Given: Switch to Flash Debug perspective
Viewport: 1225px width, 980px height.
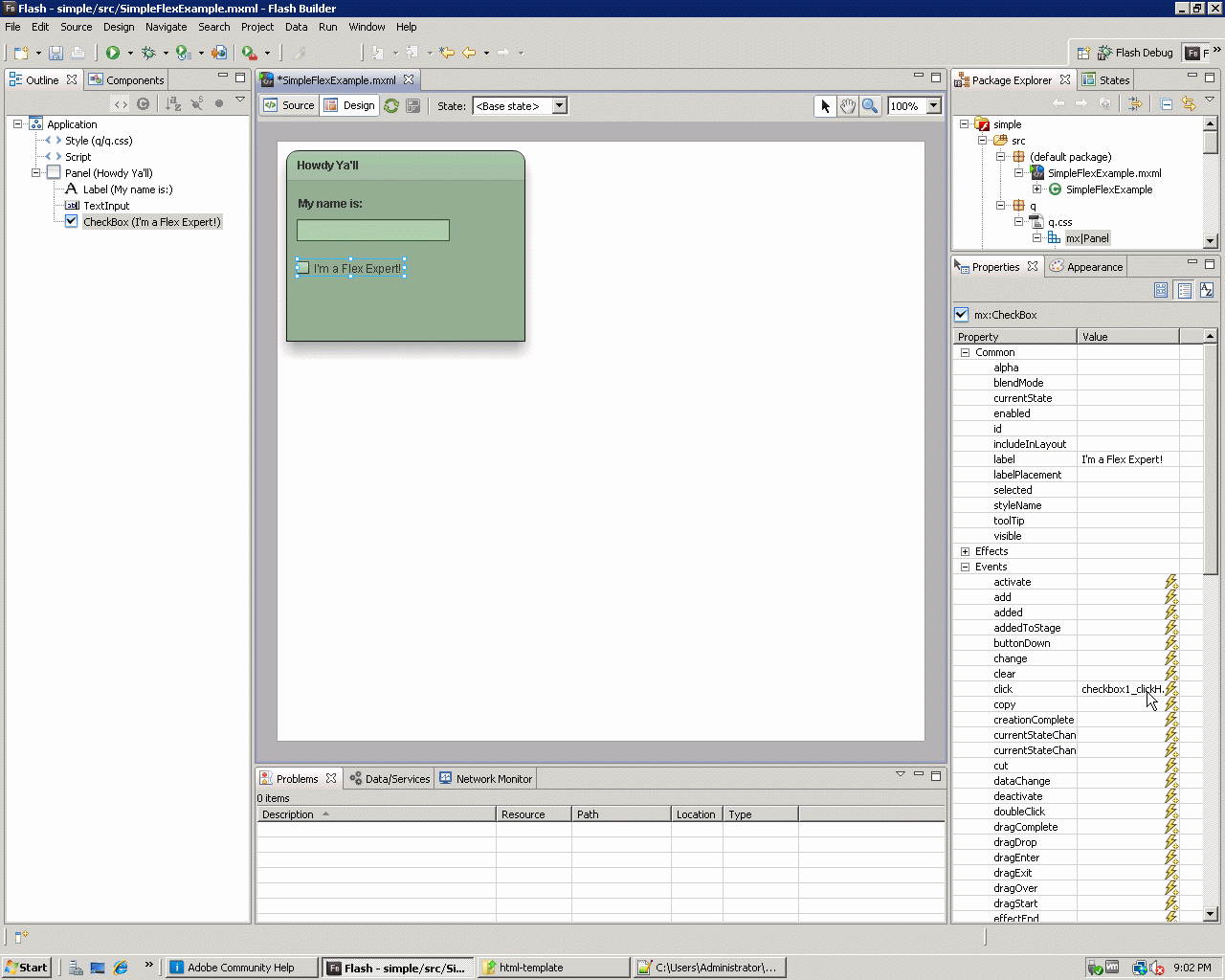Looking at the screenshot, I should tap(1135, 53).
